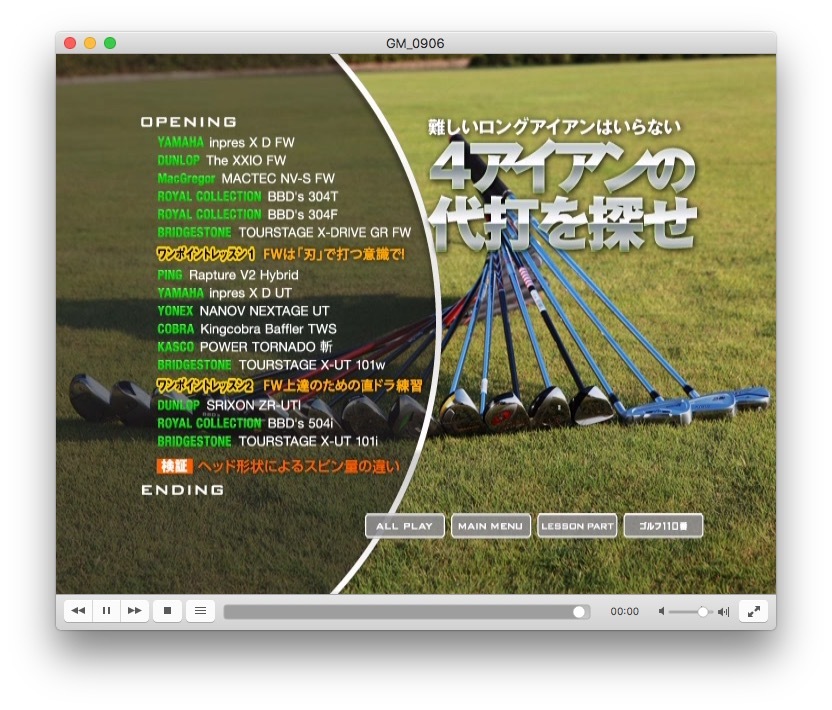
Task: Select OPENING chapter
Action: pos(188,122)
